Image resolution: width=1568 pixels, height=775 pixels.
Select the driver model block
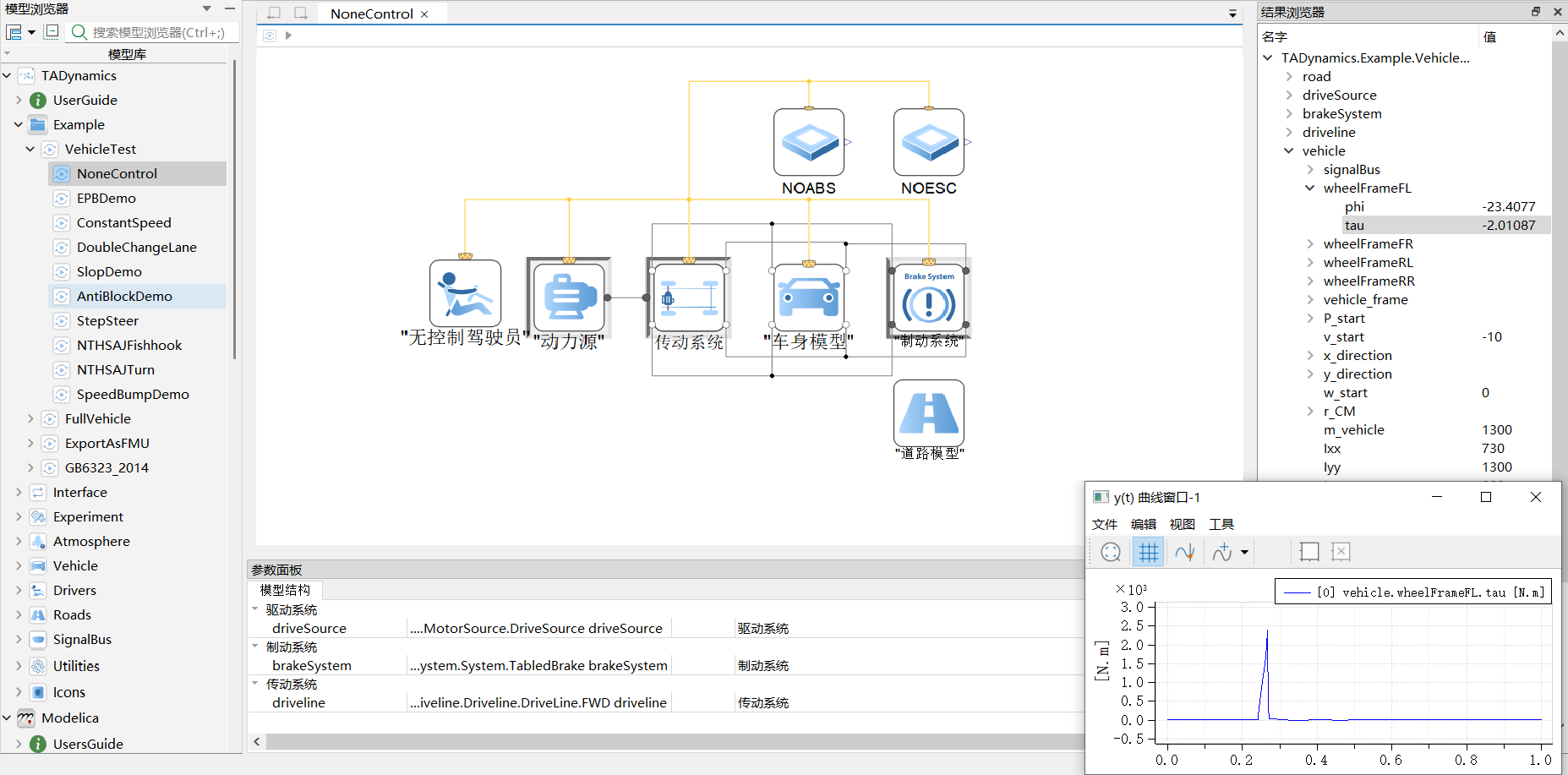coord(465,294)
